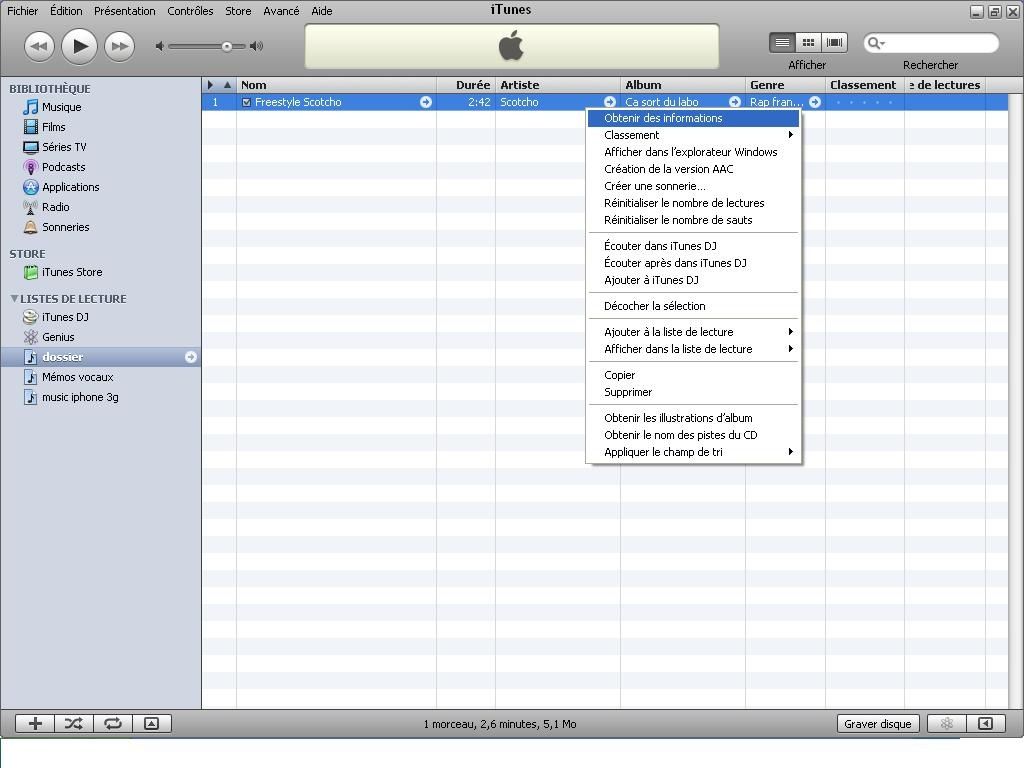This screenshot has width=1024, height=768.
Task: Choose Obtenir les illustrations d'album
Action: tap(693, 418)
